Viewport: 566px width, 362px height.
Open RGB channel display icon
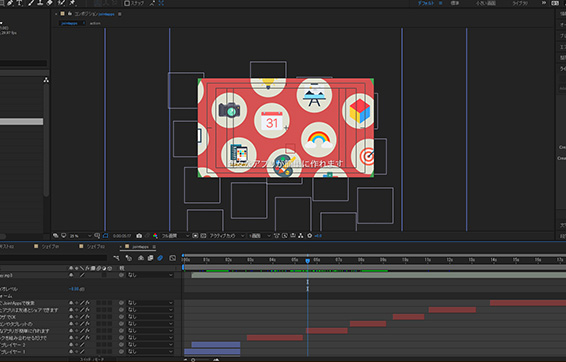click(155, 236)
